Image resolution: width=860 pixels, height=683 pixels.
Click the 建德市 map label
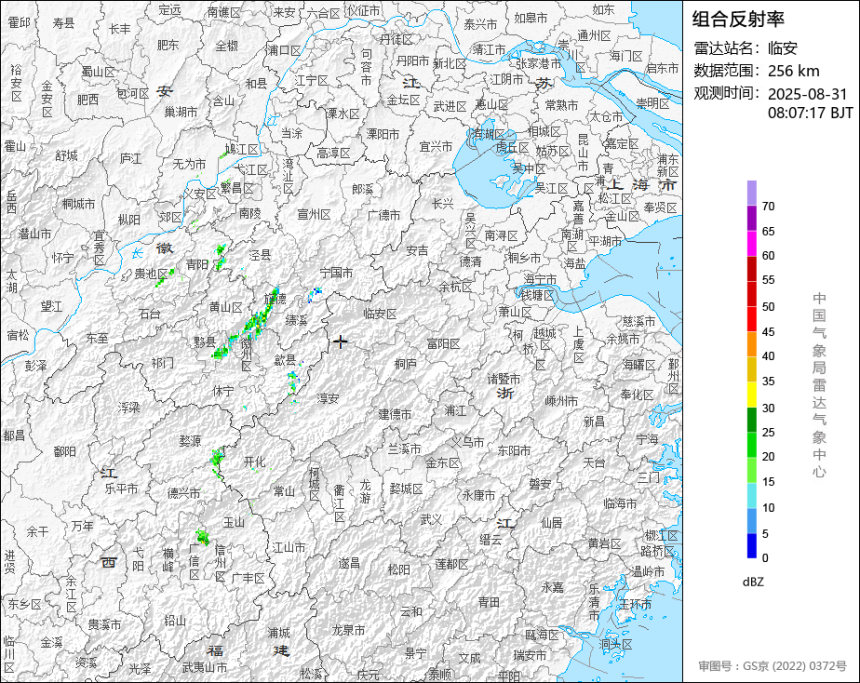(395, 414)
